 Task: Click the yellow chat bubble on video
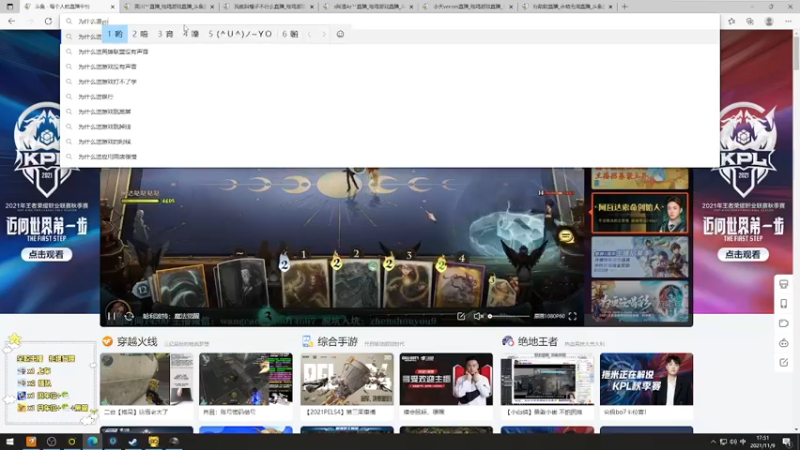(566, 236)
